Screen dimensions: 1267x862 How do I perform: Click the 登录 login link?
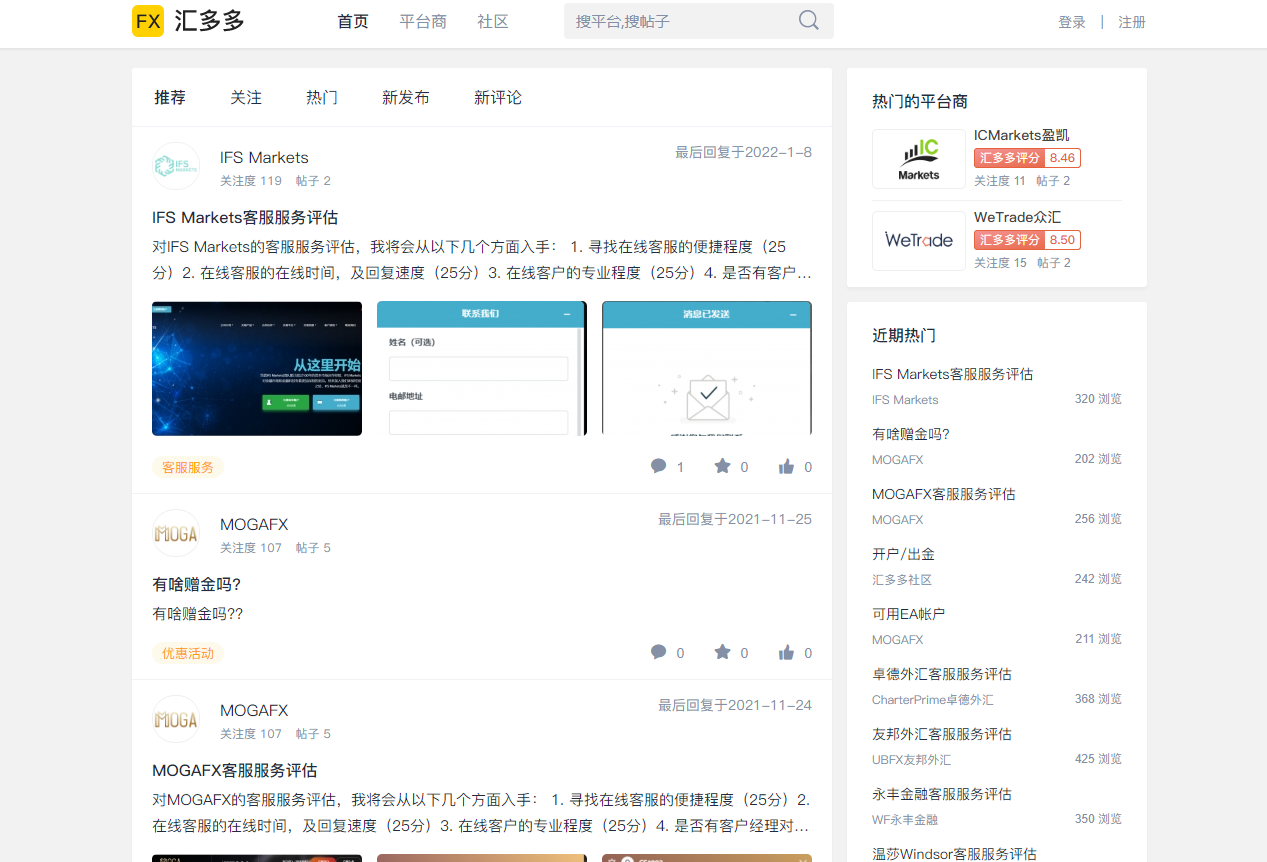(1072, 22)
